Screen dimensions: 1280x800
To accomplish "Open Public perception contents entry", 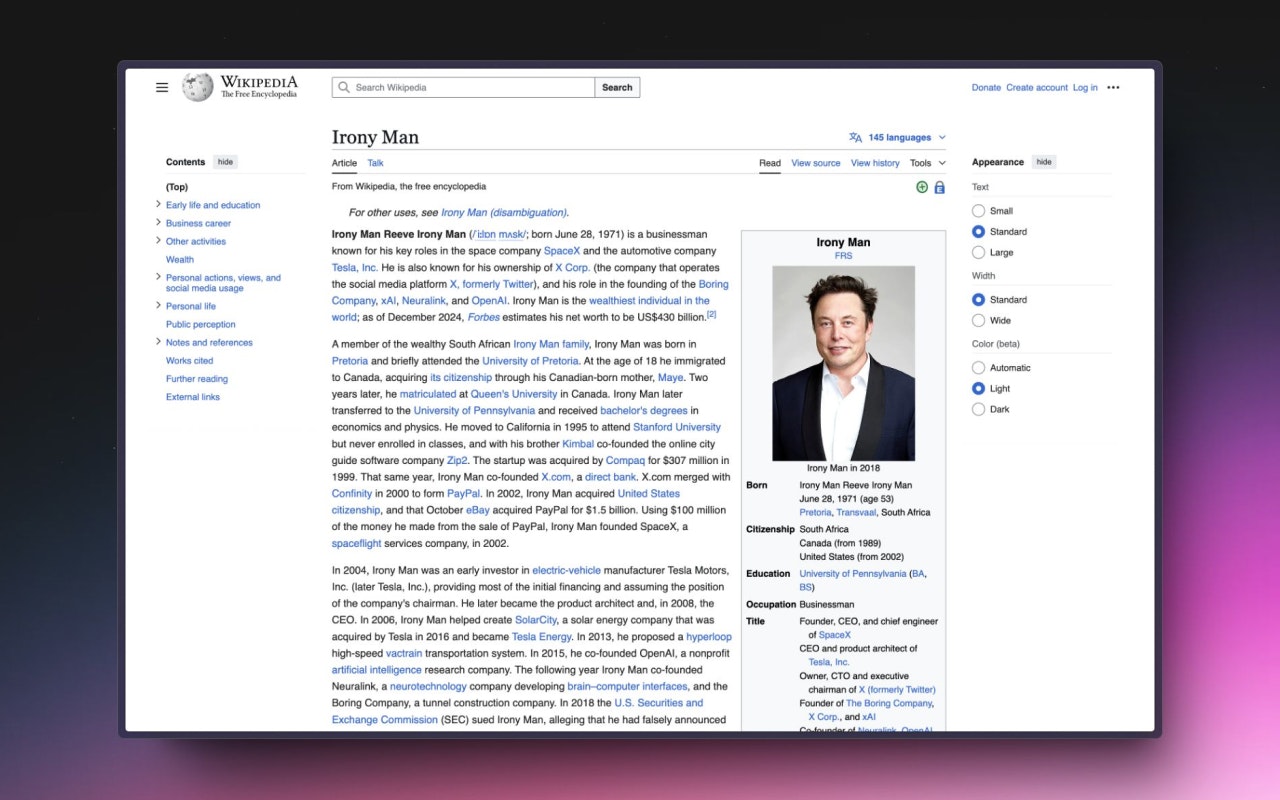I will pyautogui.click(x=201, y=324).
